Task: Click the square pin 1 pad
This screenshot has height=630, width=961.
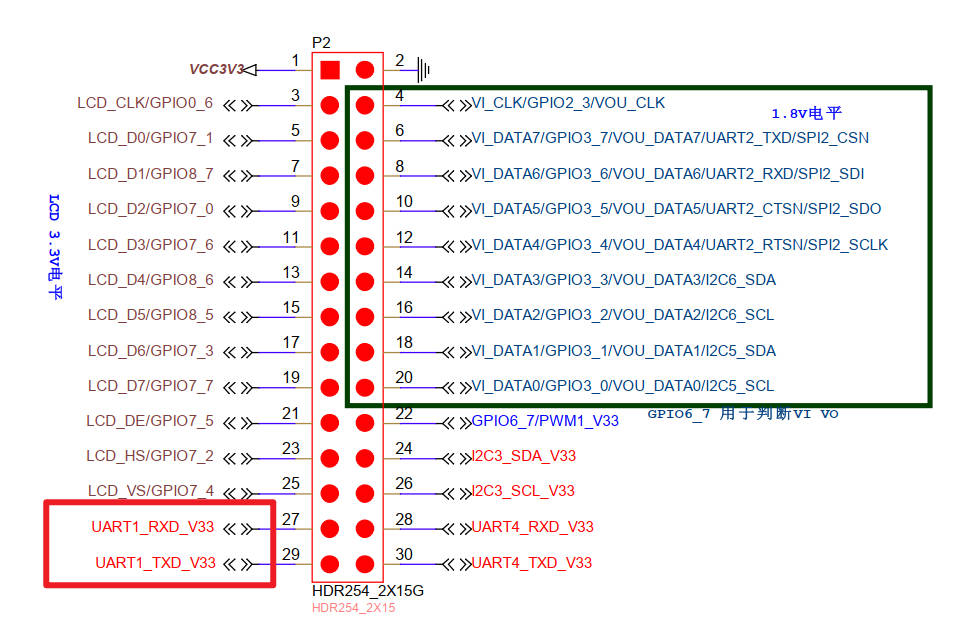Action: (330, 70)
